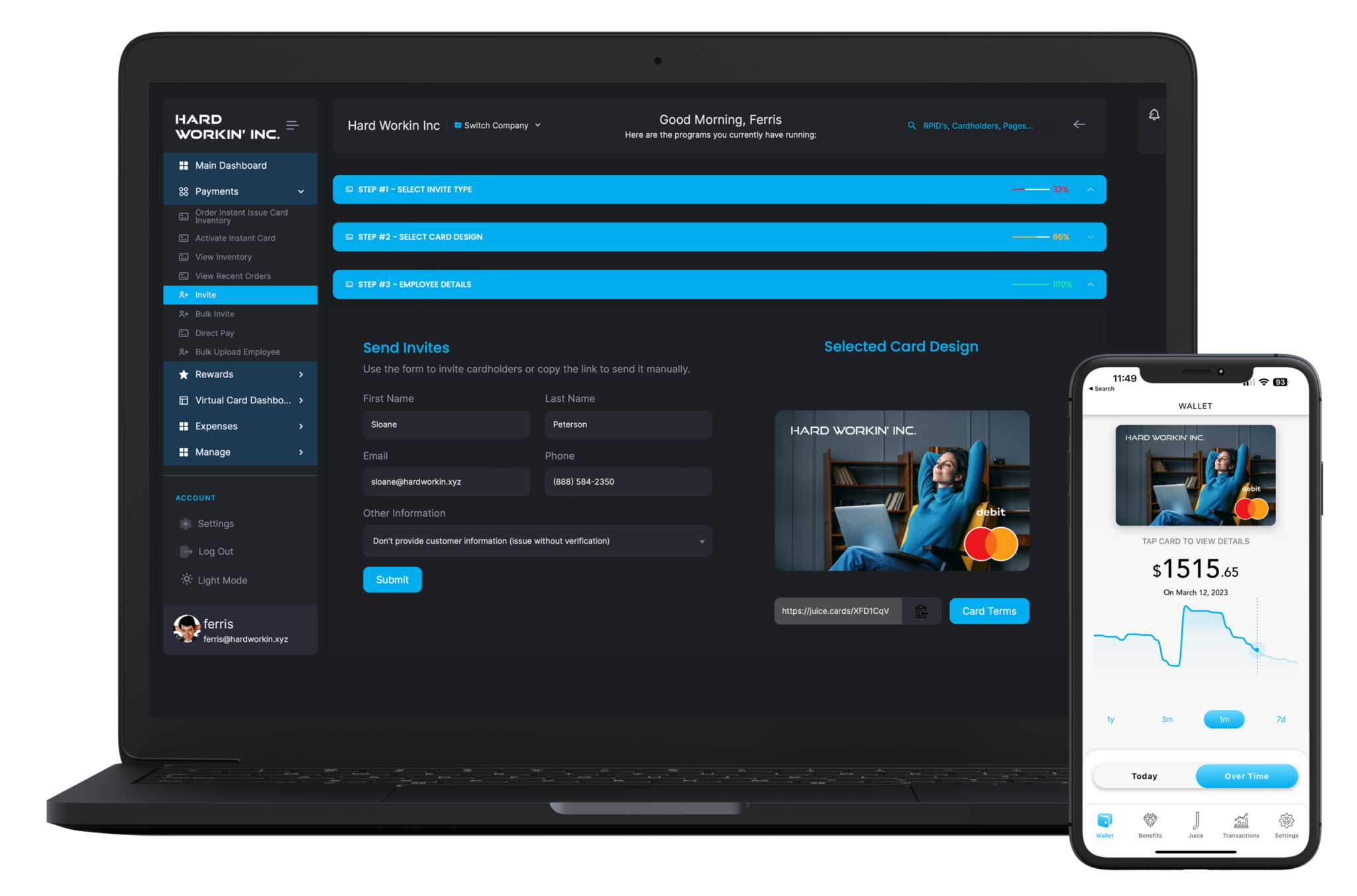Collapse Step #1 Select Invite Type chevron
Screen dimensions: 1357x896
point(1091,189)
